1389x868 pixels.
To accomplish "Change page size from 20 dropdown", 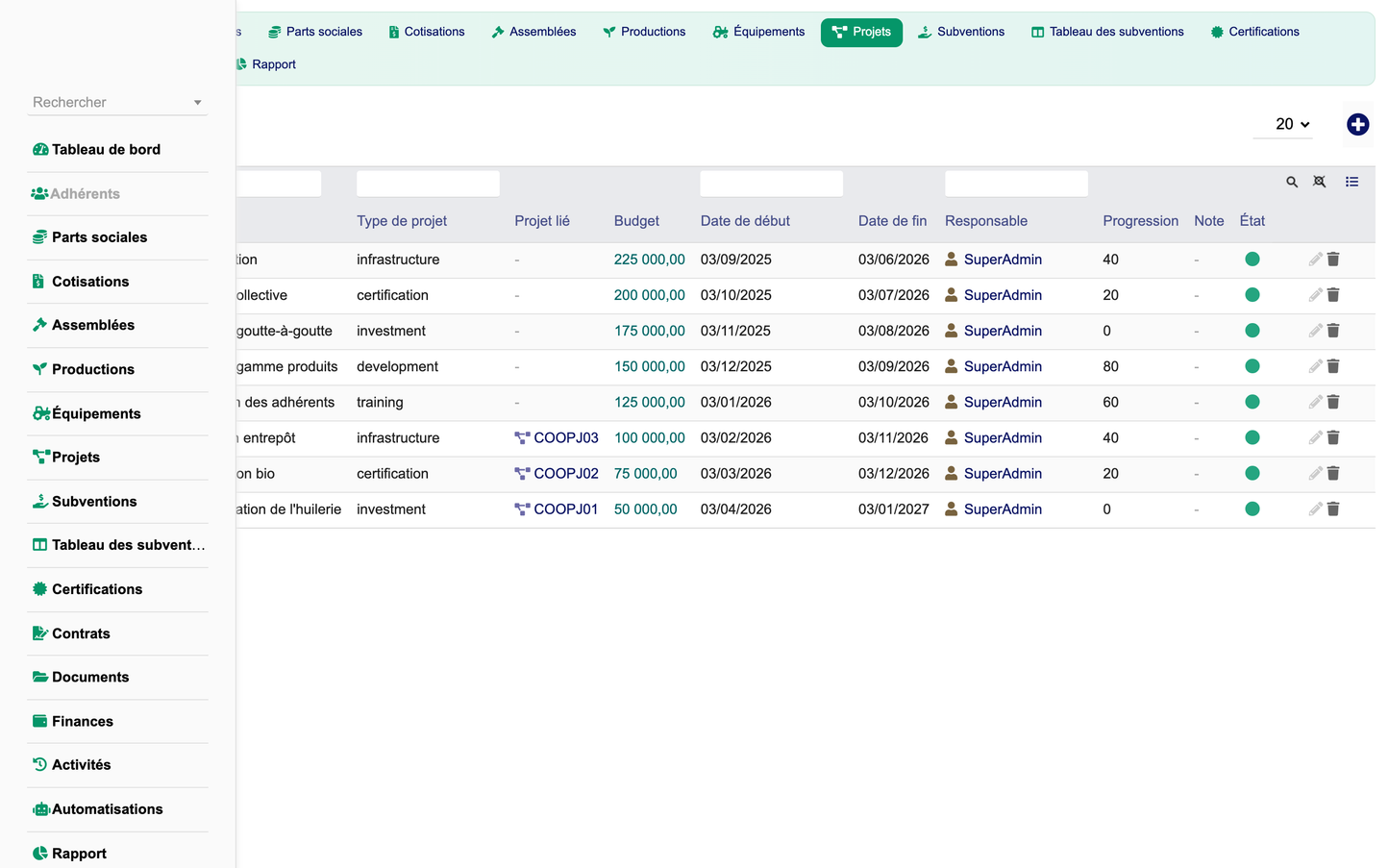I will [1283, 124].
